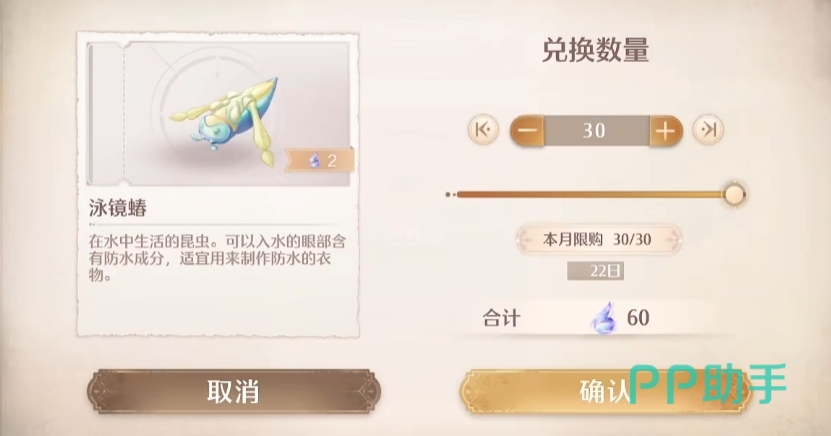Click the PP助手 watermark logo
831x436 pixels.
(708, 385)
